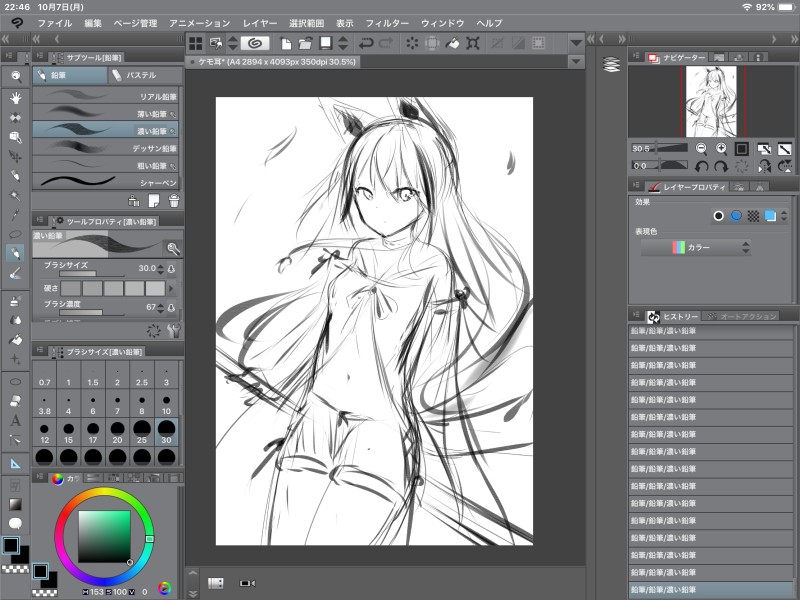This screenshot has height=600, width=800.
Task: Open the command bar overflow dropdown arrow
Action: (576, 43)
